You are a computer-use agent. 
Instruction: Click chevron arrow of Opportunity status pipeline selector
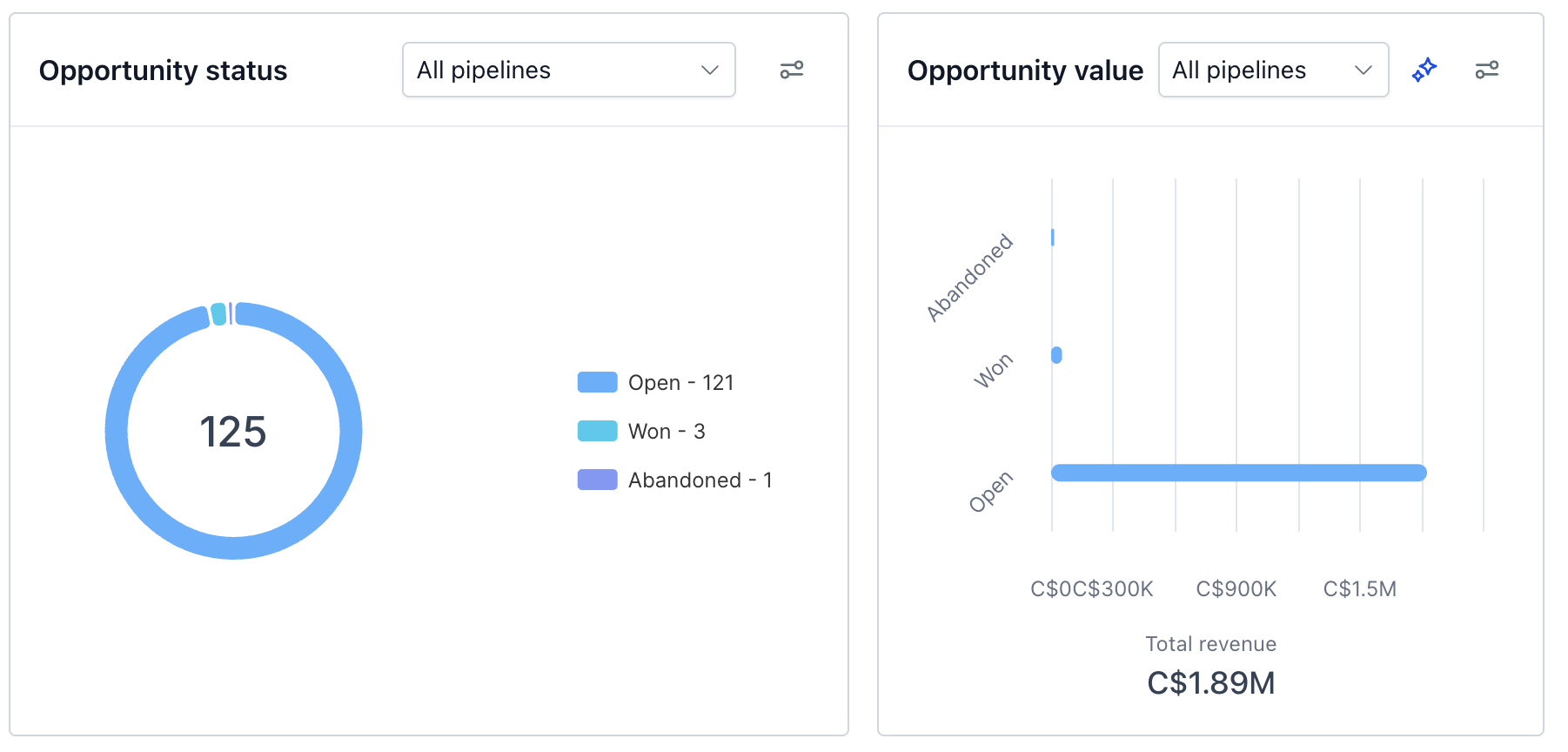click(x=710, y=70)
